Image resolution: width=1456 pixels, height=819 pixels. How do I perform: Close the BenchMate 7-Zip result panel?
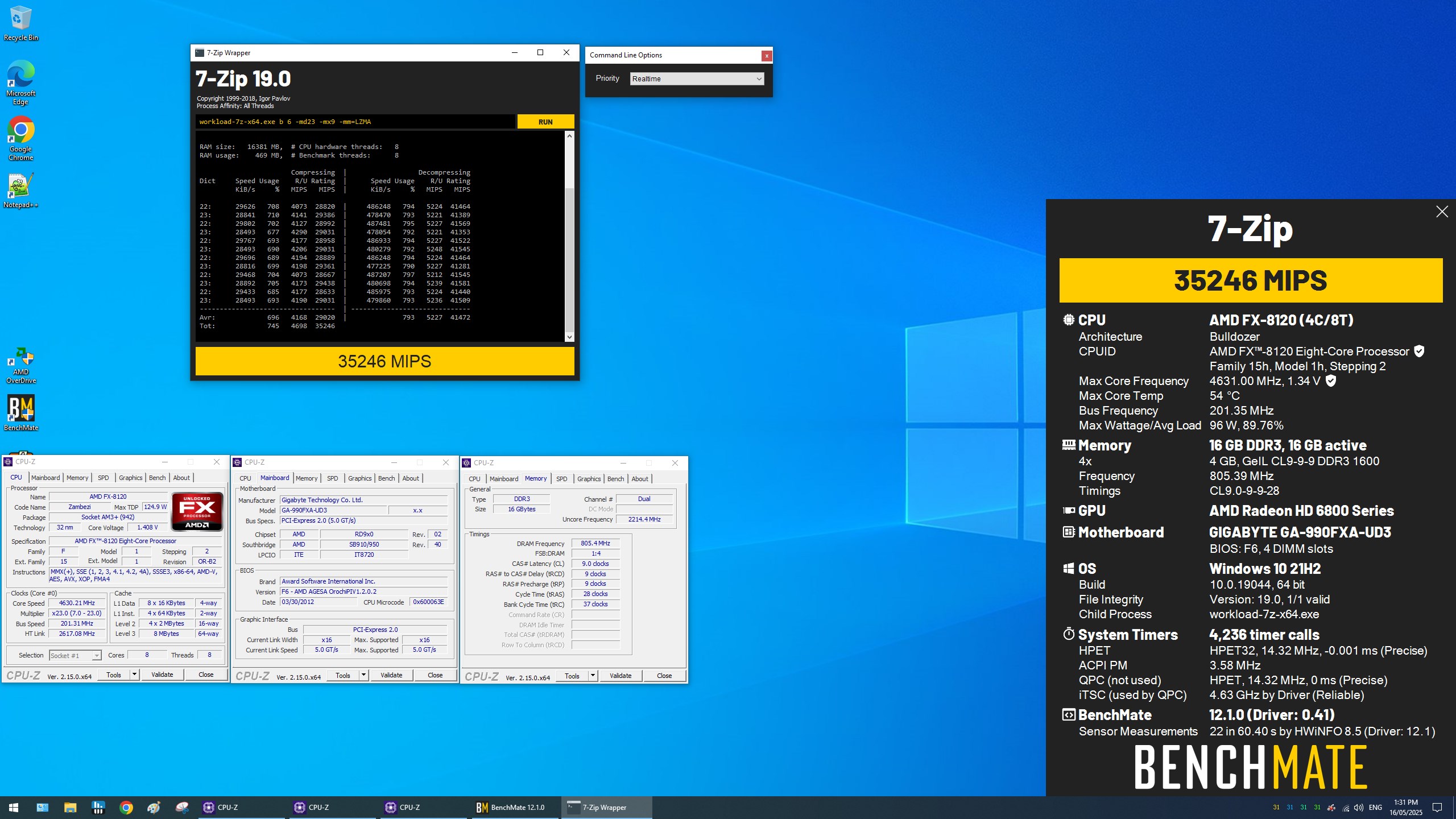[x=1442, y=212]
